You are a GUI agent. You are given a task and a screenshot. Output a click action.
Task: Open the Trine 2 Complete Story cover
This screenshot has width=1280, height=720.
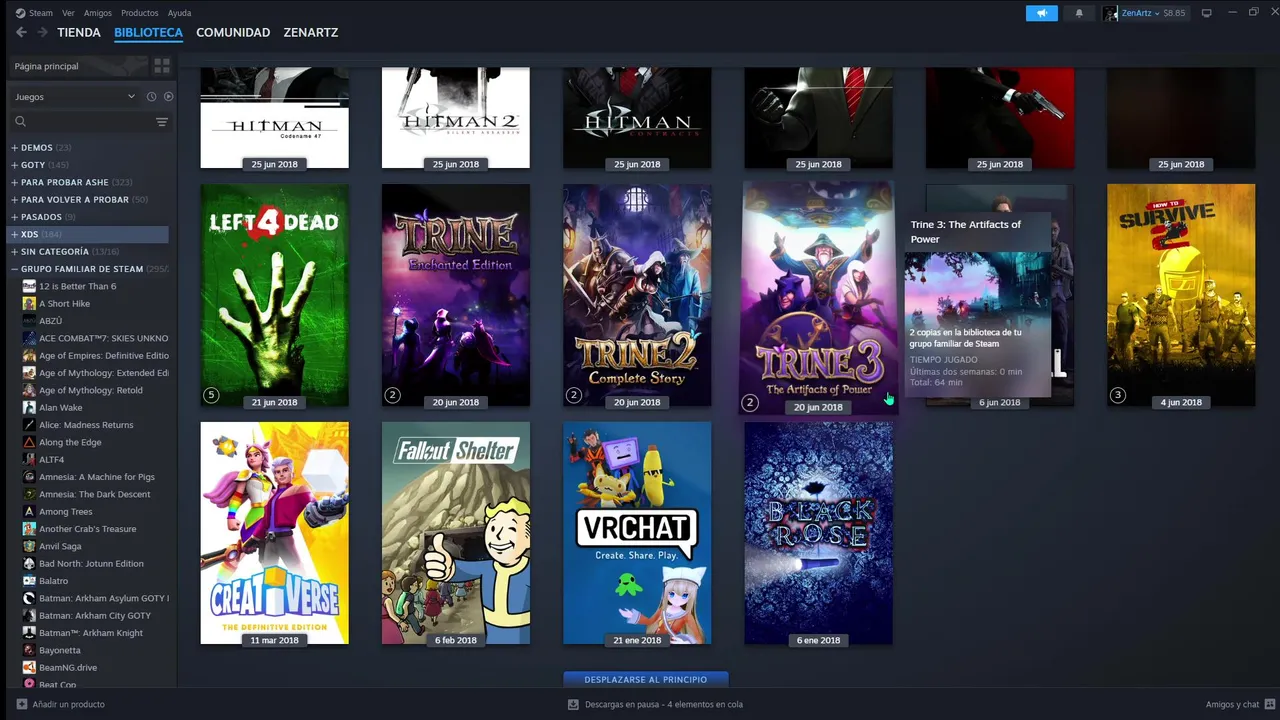[x=637, y=295]
